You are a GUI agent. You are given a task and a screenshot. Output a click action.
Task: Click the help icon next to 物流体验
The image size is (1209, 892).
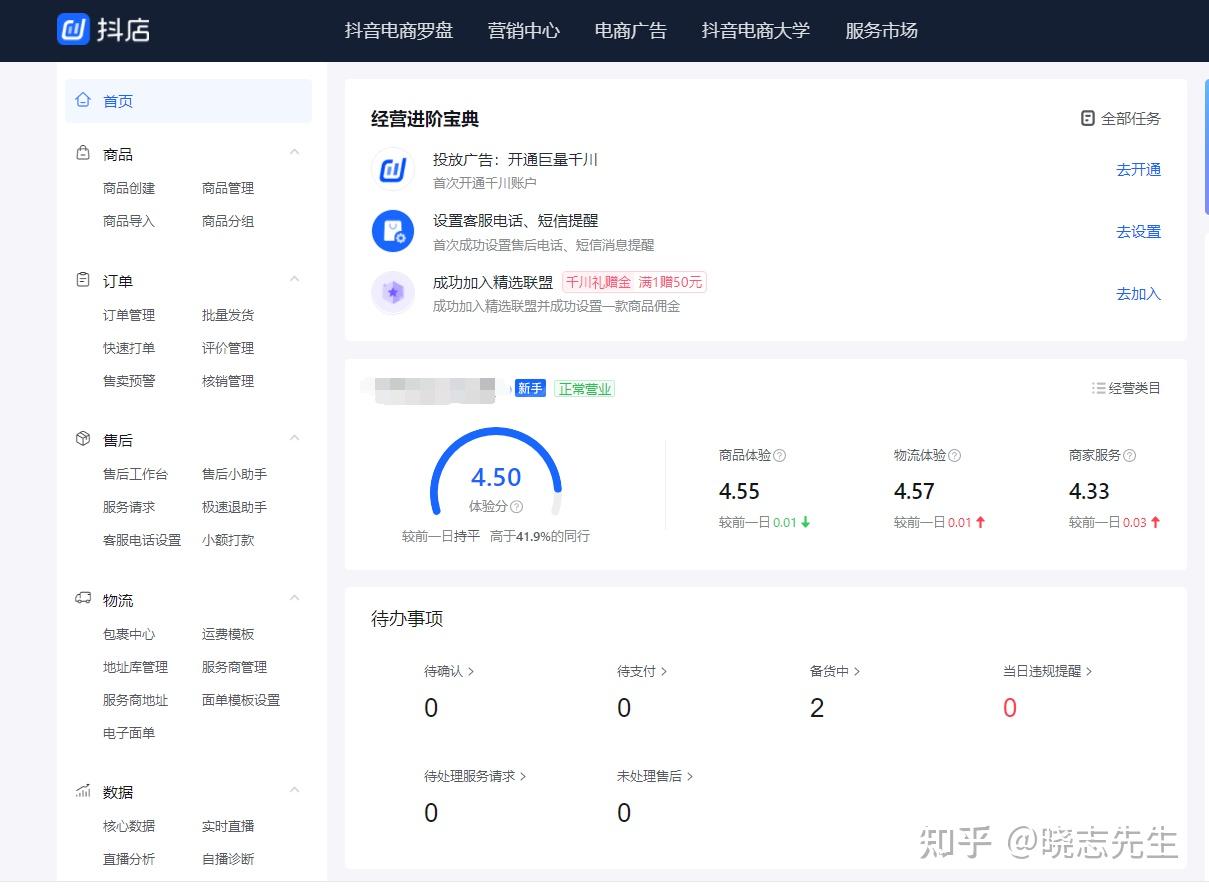[x=955, y=455]
